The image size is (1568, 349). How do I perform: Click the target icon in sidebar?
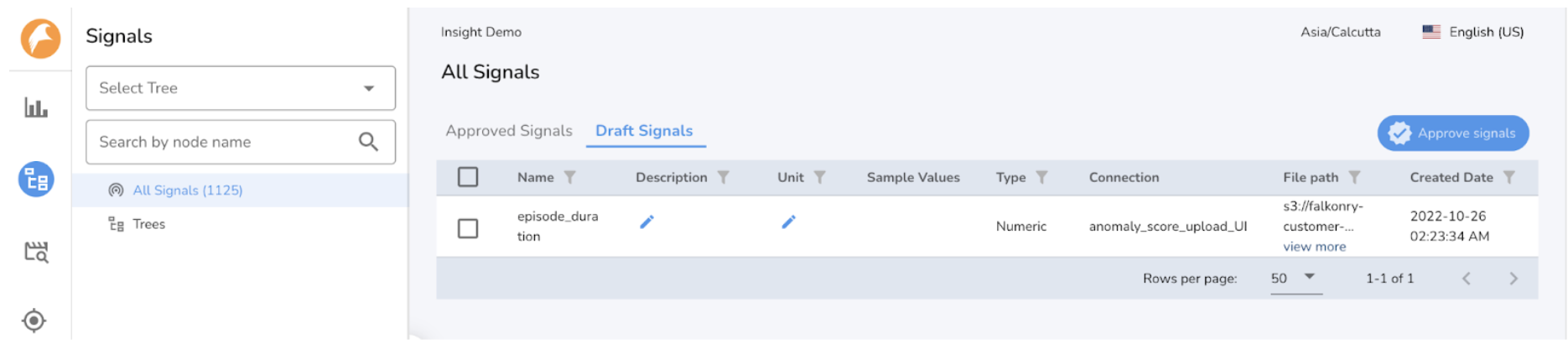tap(34, 320)
